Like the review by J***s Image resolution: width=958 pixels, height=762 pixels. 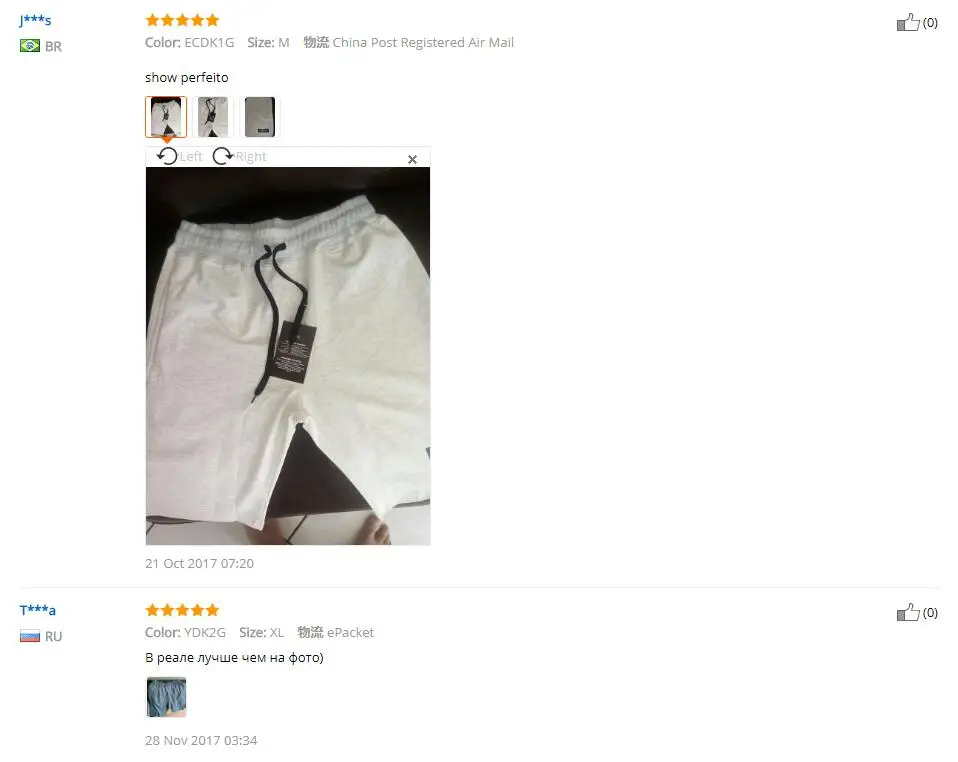point(908,23)
